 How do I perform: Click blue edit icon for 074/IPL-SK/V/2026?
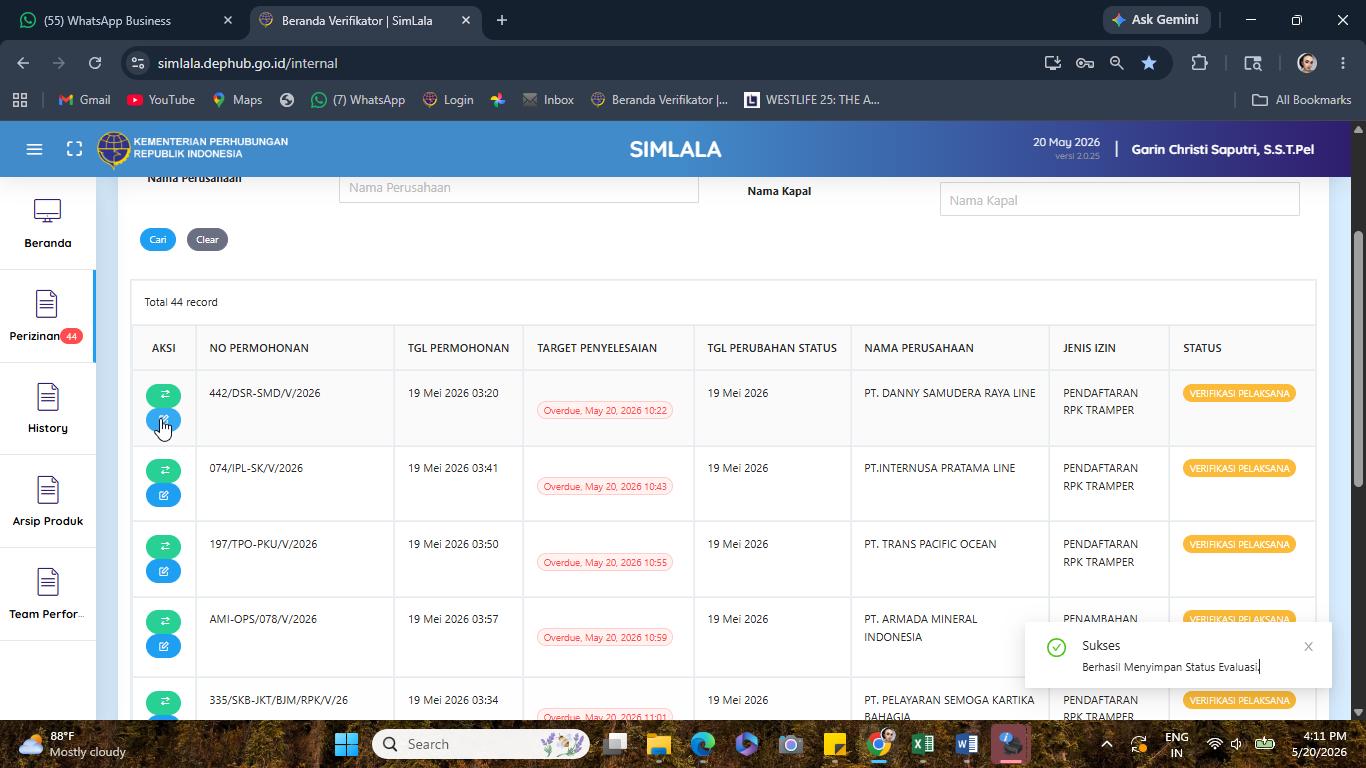(163, 495)
